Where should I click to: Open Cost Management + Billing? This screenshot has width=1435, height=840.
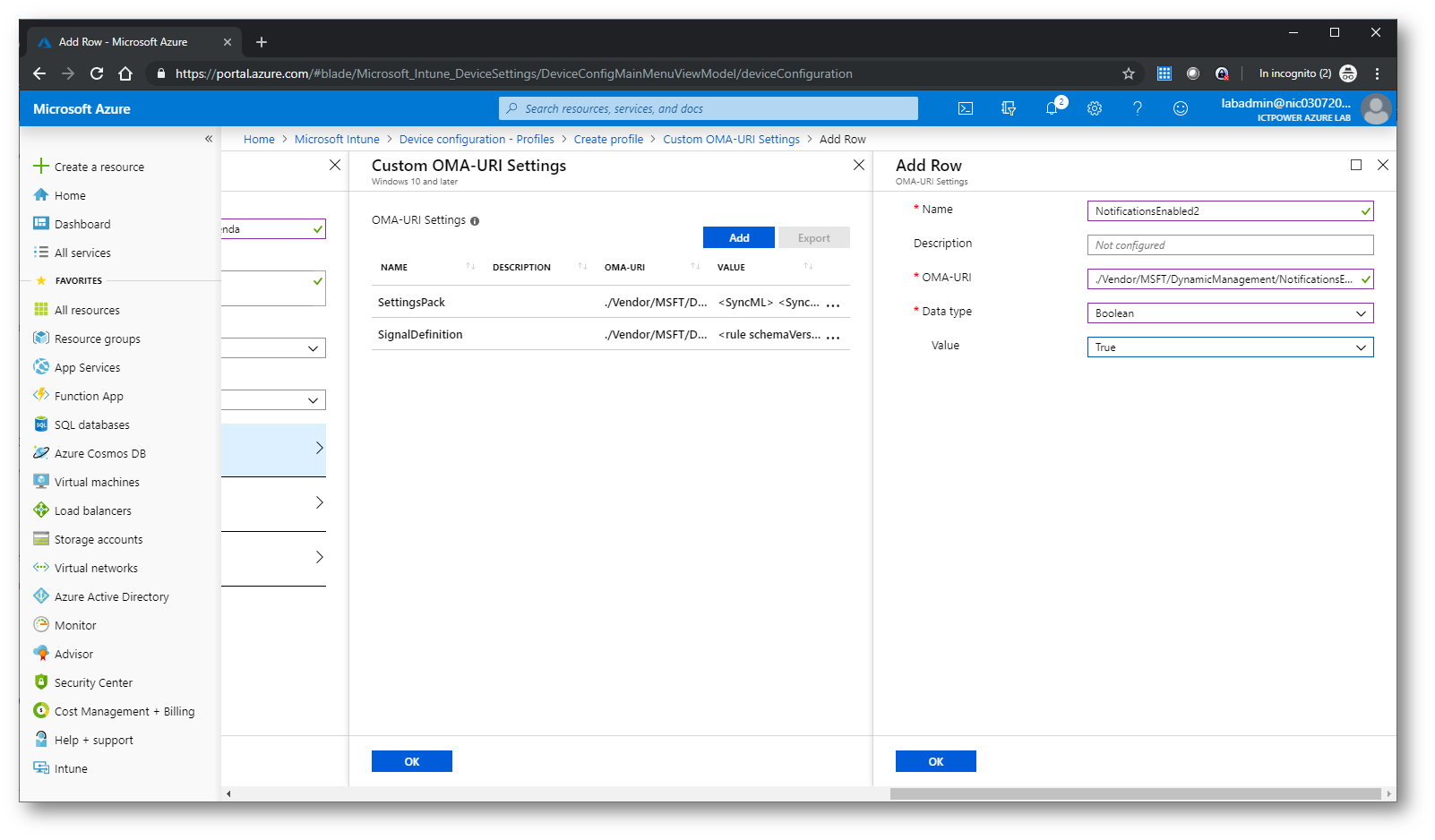(x=124, y=711)
